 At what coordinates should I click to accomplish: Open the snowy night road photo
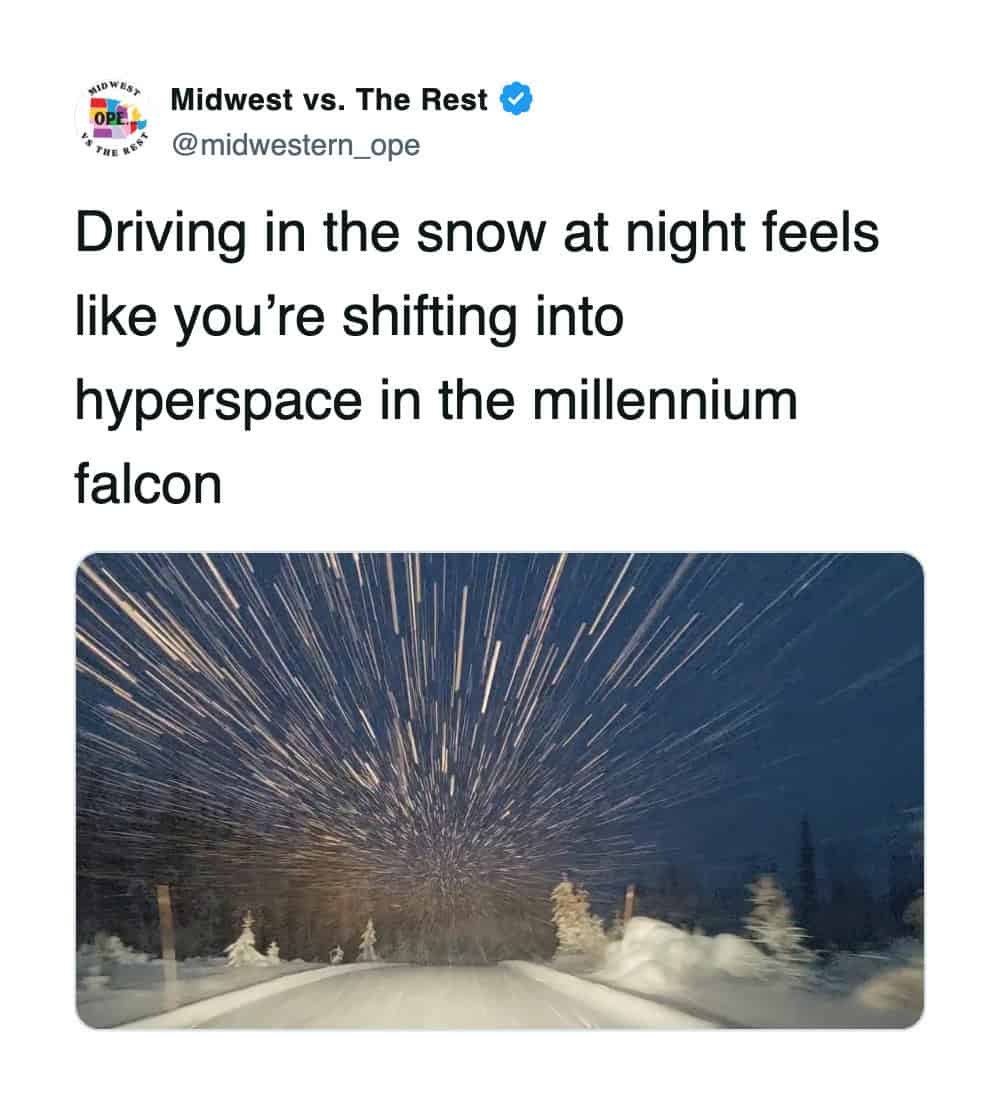coord(500,791)
